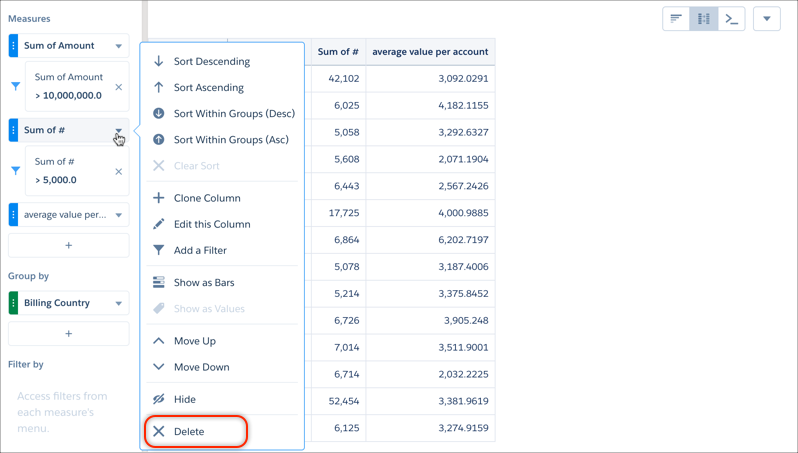Screen dimensions: 798x453
Task: Click the filter funnel beside Sum of #
Action: (16, 171)
